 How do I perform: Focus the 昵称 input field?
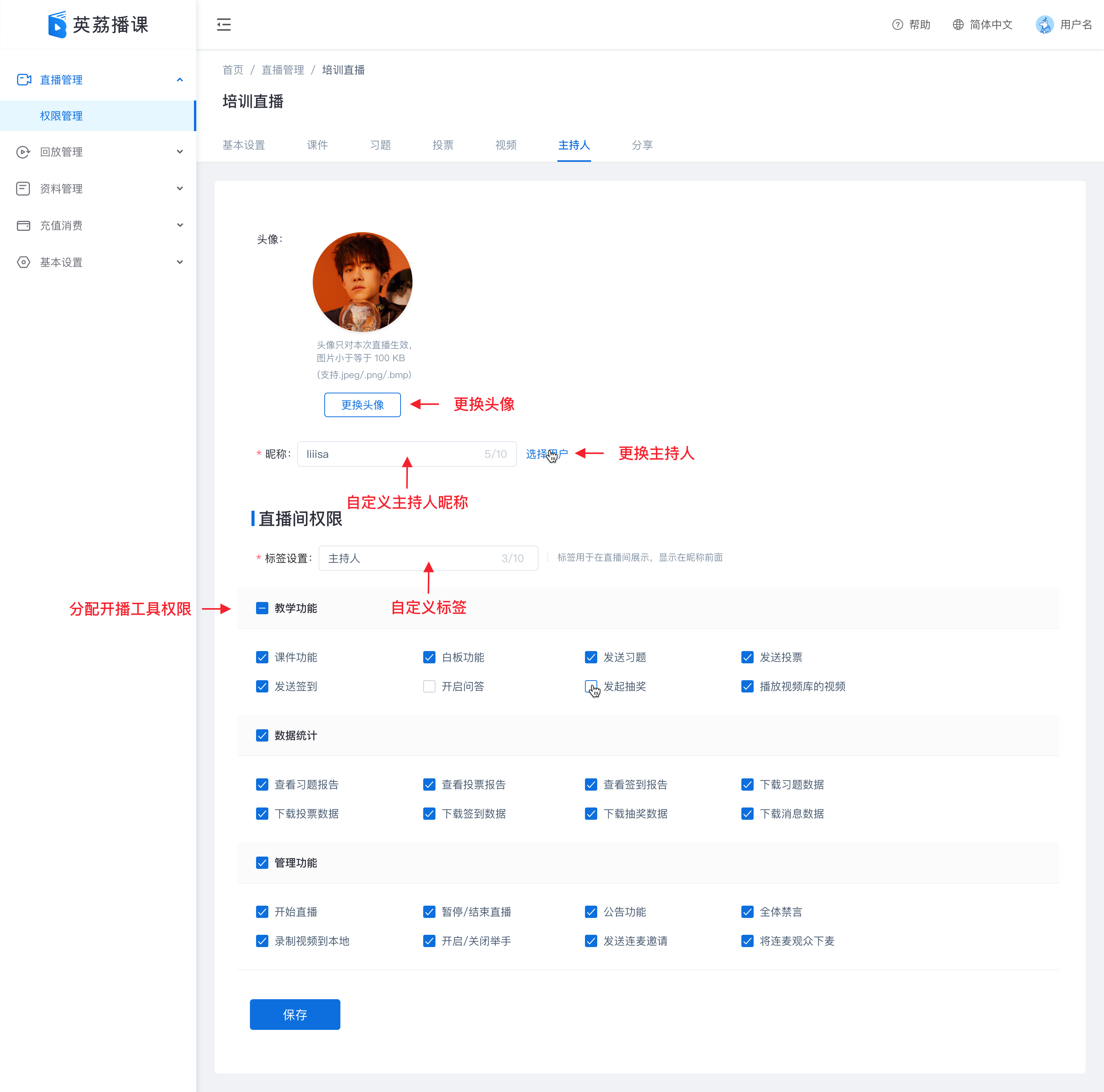coord(407,454)
